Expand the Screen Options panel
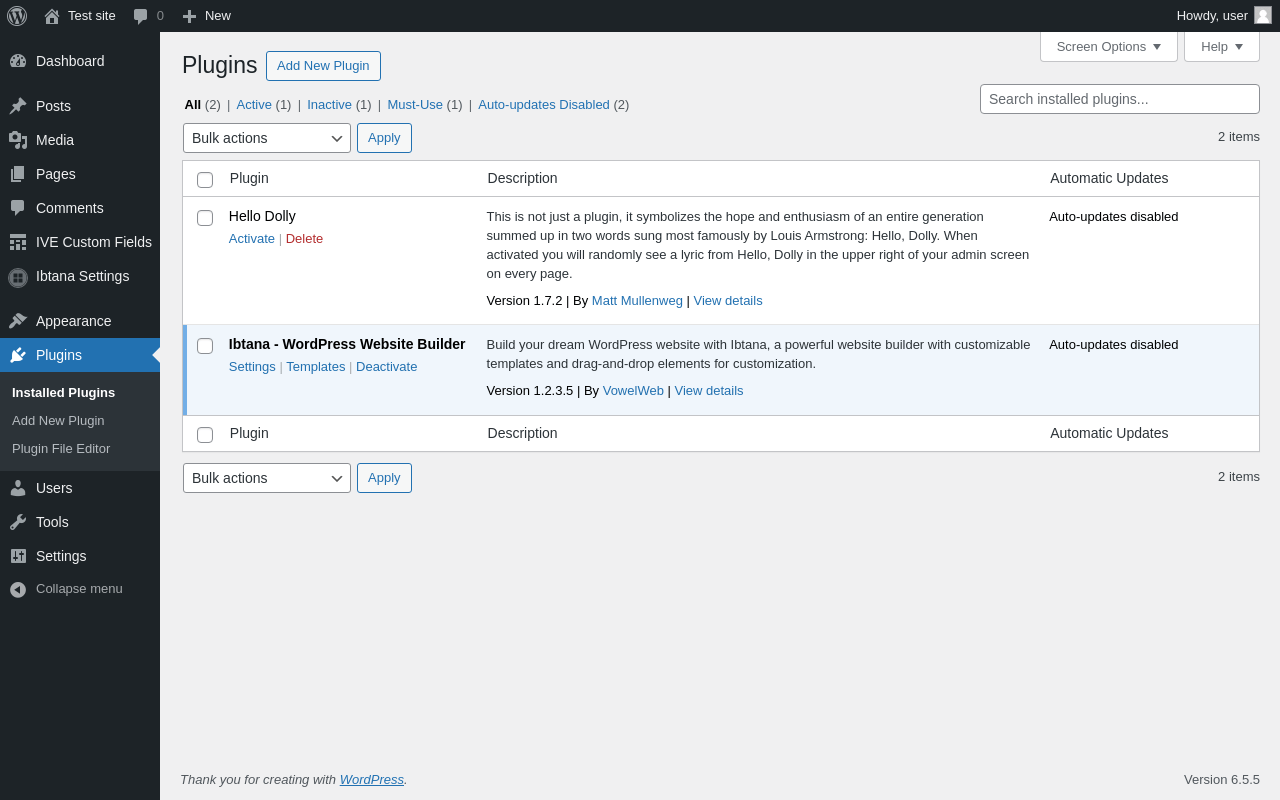 click(x=1108, y=46)
